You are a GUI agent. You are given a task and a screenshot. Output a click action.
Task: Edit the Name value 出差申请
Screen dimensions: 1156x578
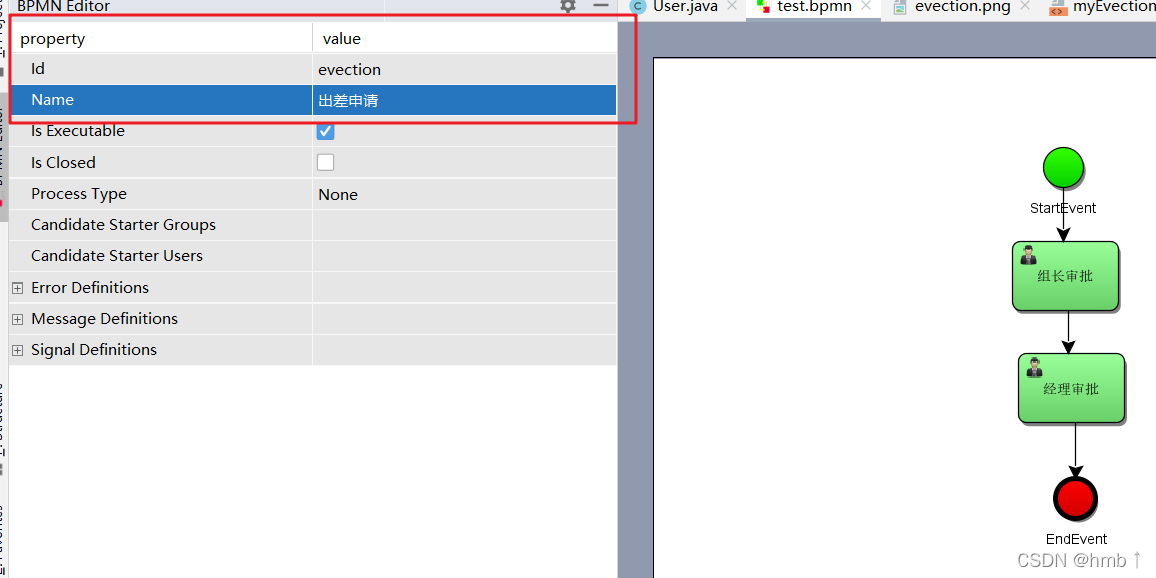464,100
